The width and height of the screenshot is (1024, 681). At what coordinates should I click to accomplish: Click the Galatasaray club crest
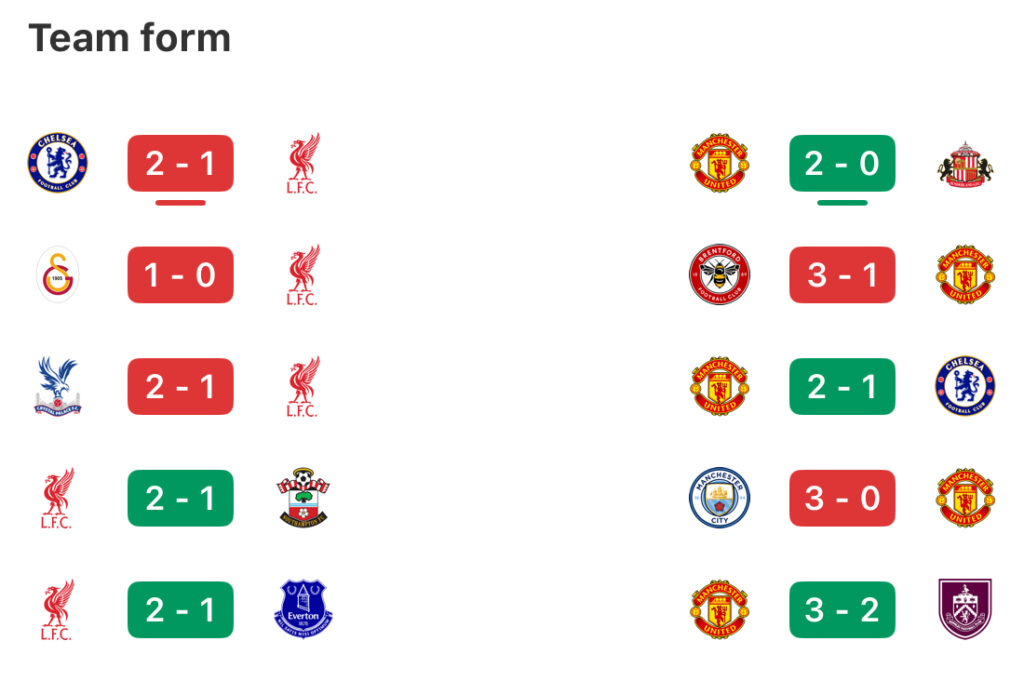coord(57,274)
